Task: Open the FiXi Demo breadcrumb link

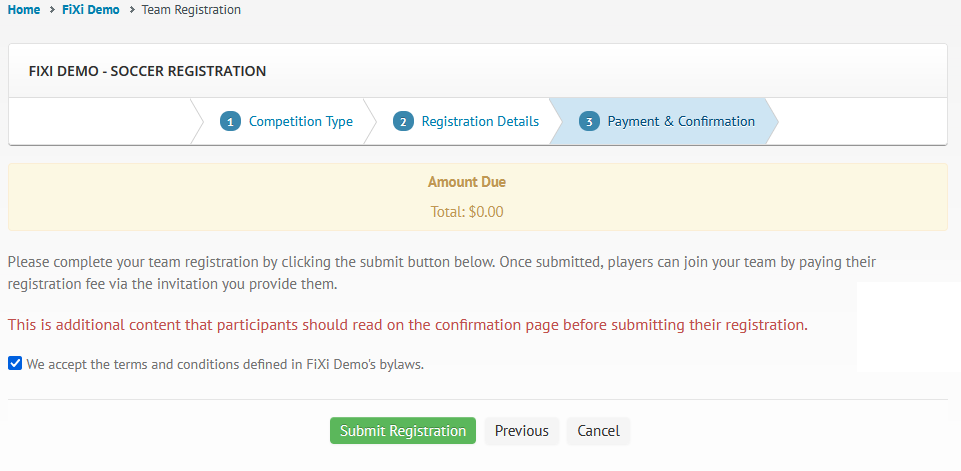Action: click(91, 10)
